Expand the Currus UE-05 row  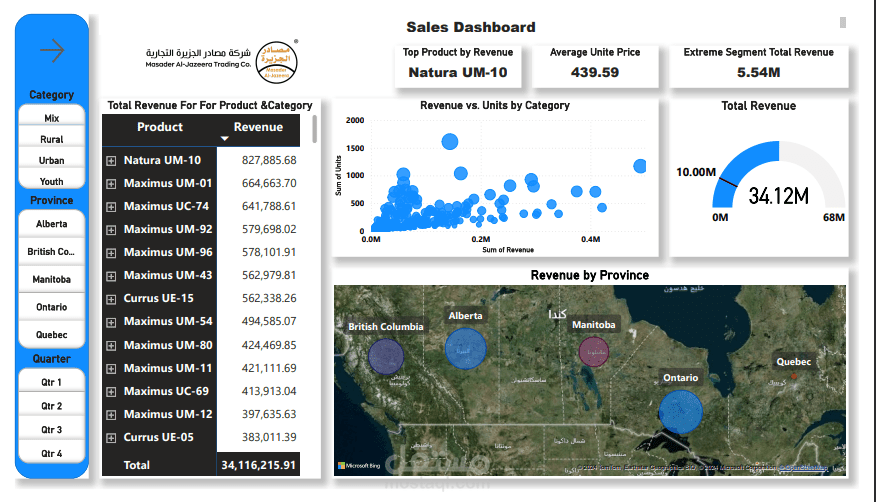pyautogui.click(x=111, y=438)
